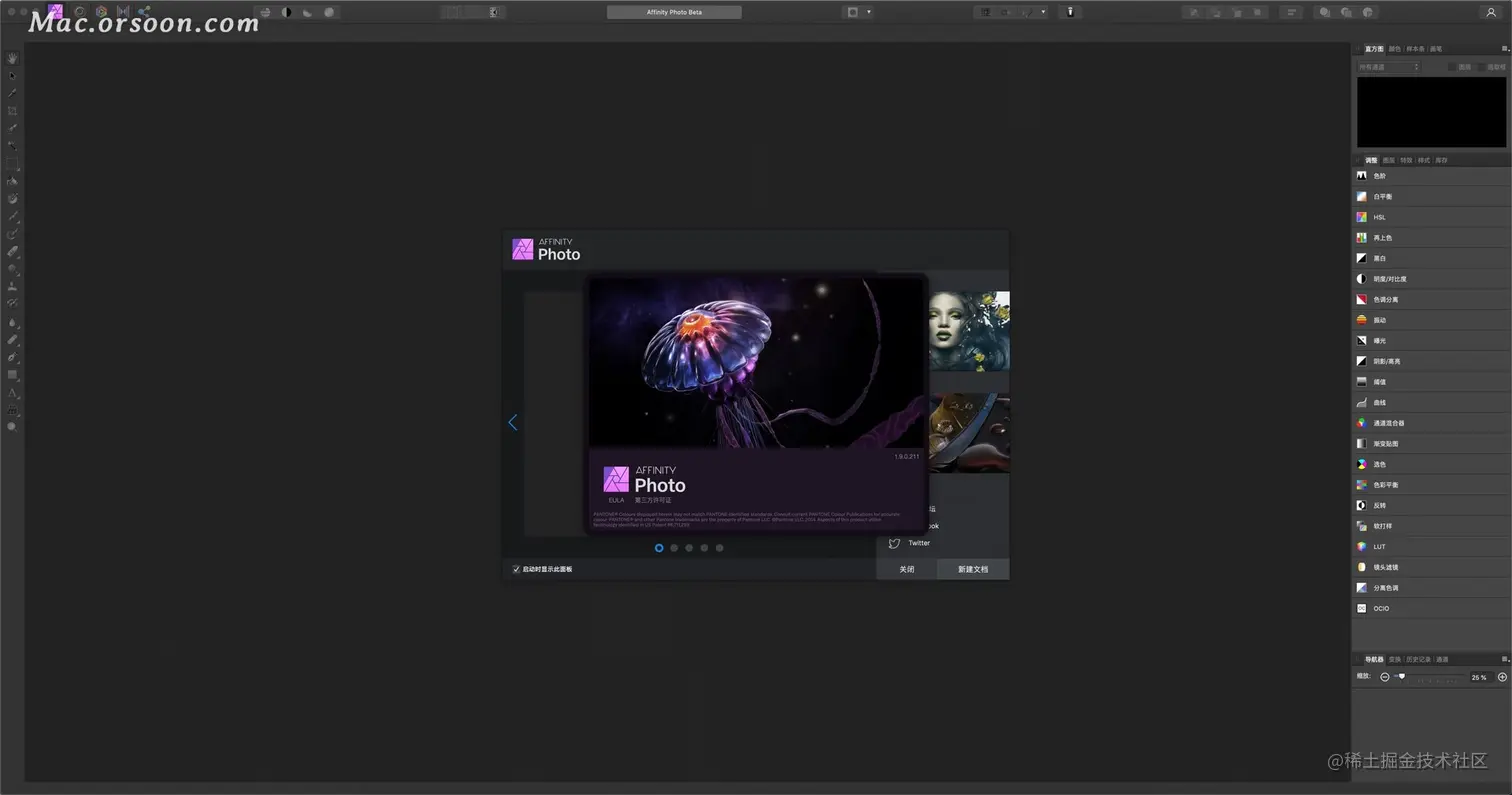
Task: Enable the 选取框 checkbox in histogram panel
Action: [x=1482, y=67]
